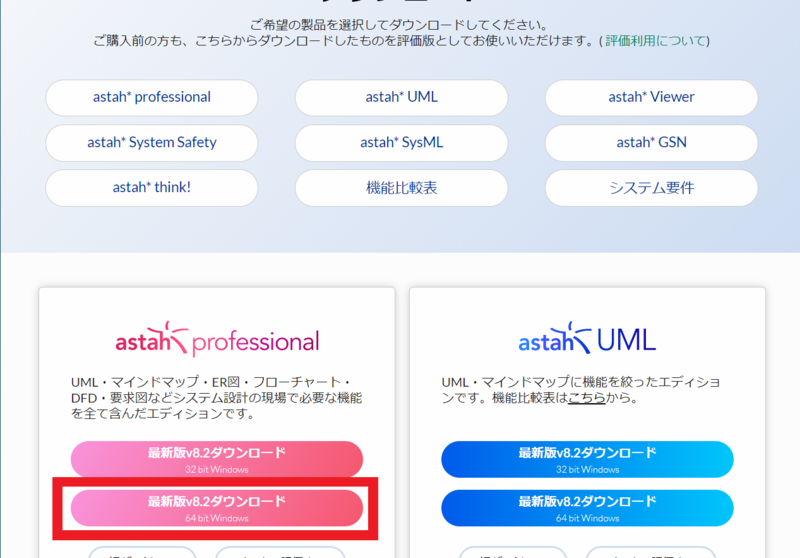
Task: Select the astah* UML product button
Action: point(402,97)
